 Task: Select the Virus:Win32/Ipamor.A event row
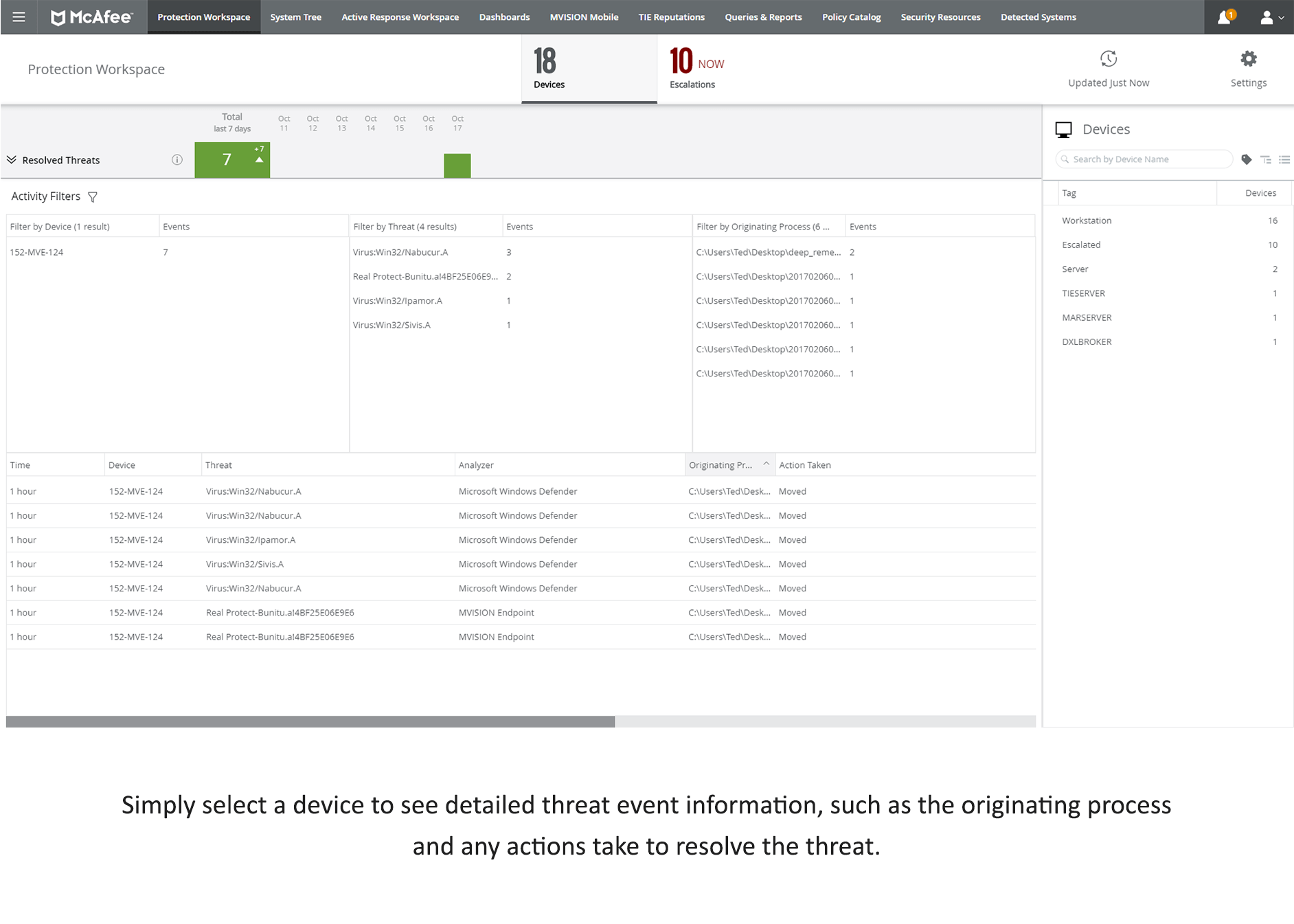(521, 540)
